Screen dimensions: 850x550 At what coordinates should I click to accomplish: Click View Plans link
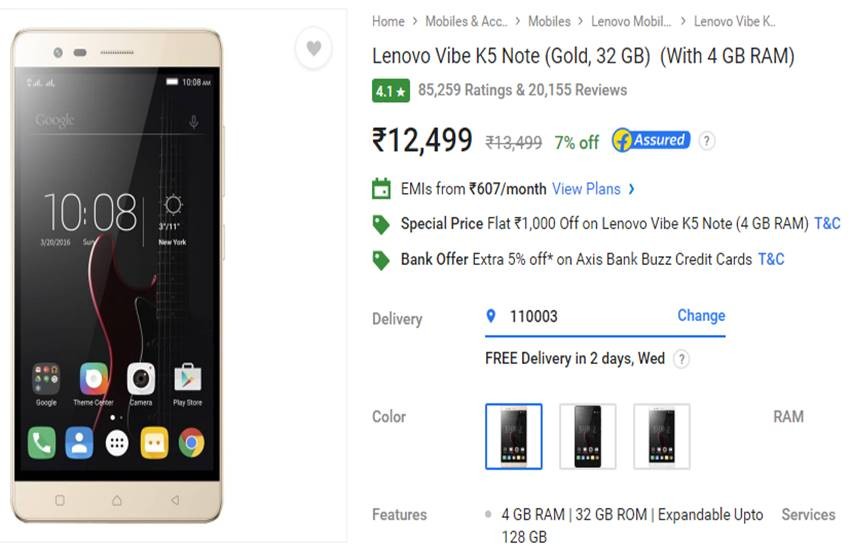tap(586, 189)
